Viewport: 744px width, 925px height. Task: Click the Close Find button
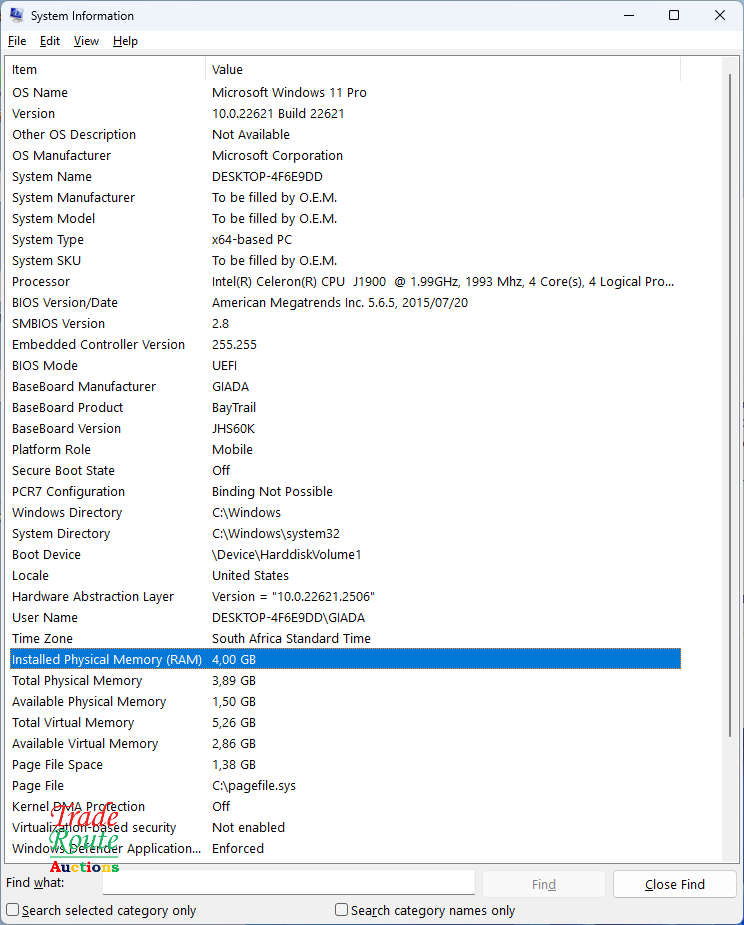click(674, 884)
